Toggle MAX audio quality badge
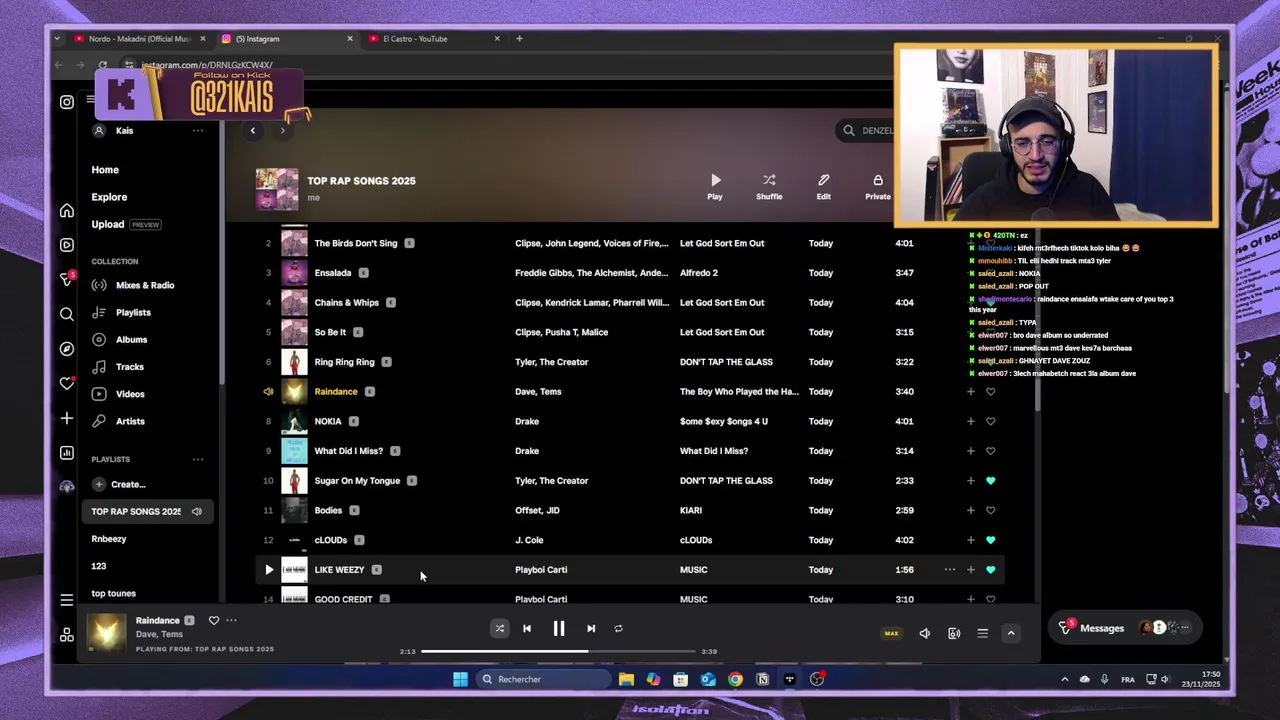 point(891,633)
